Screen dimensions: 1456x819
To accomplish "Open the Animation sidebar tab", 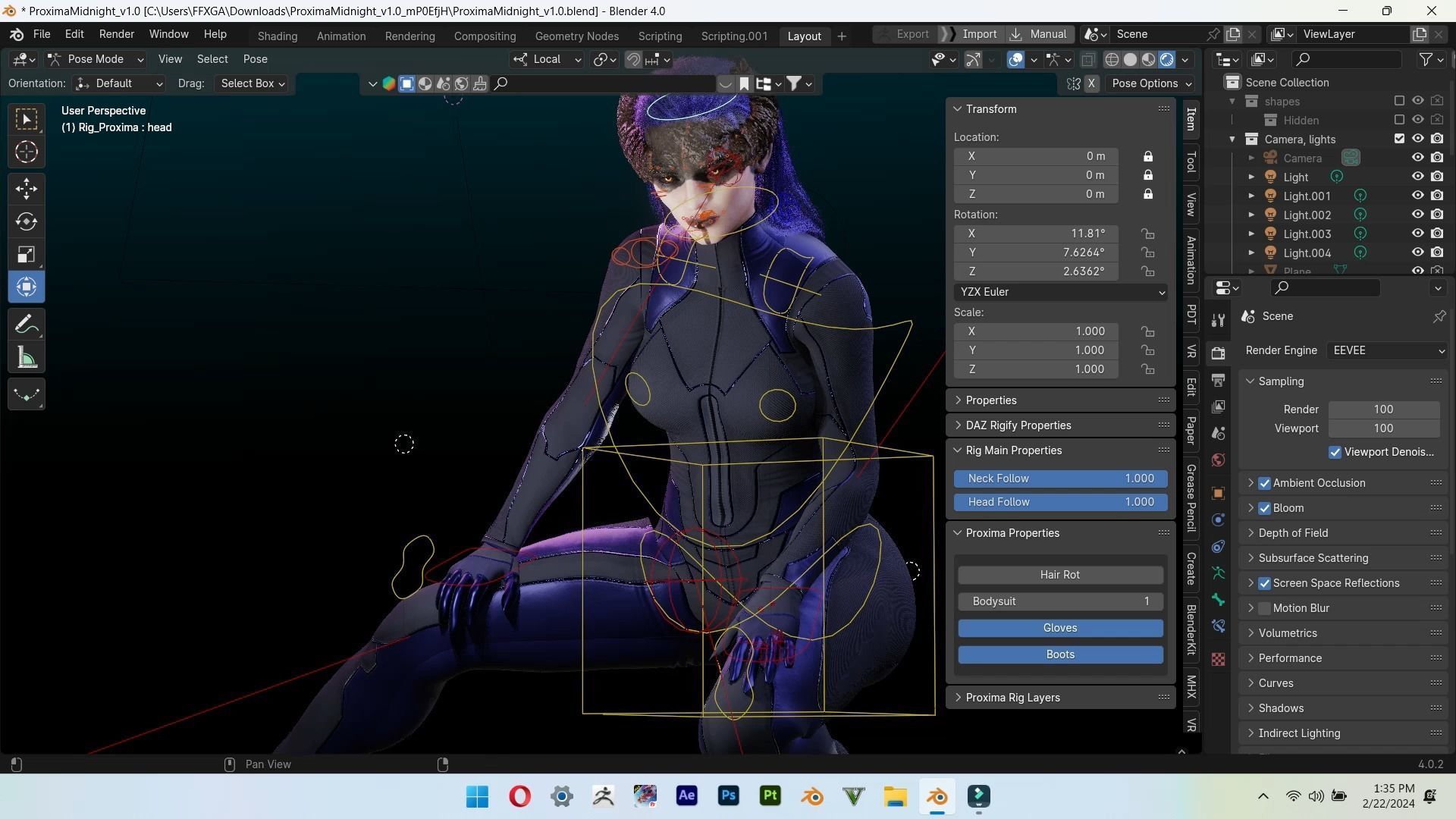I will (x=1191, y=260).
